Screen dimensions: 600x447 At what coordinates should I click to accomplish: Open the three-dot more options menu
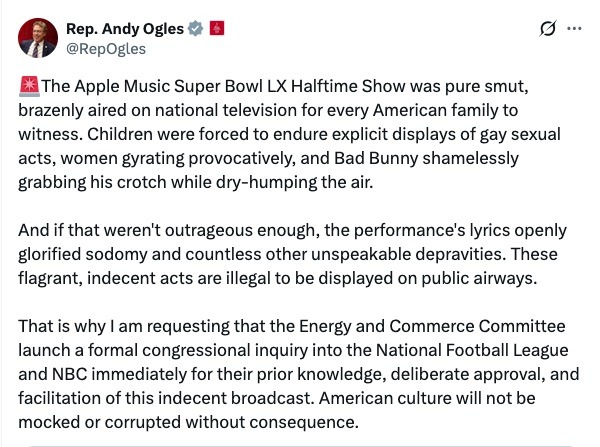(573, 29)
